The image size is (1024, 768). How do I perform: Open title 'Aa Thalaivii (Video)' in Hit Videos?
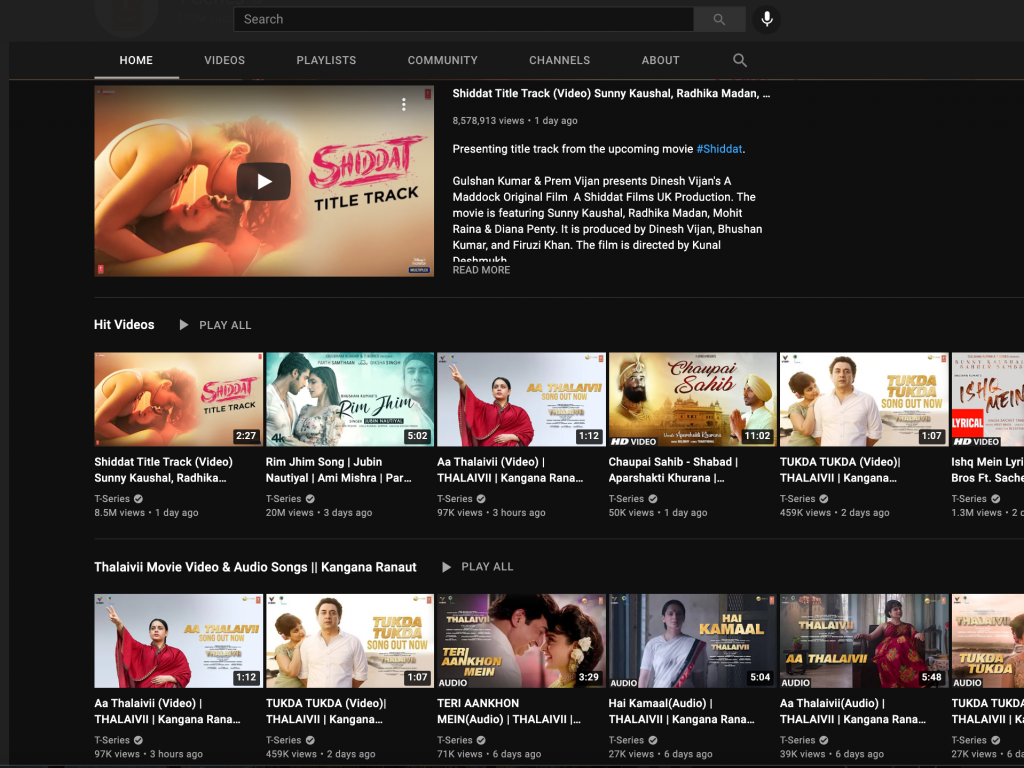[510, 470]
